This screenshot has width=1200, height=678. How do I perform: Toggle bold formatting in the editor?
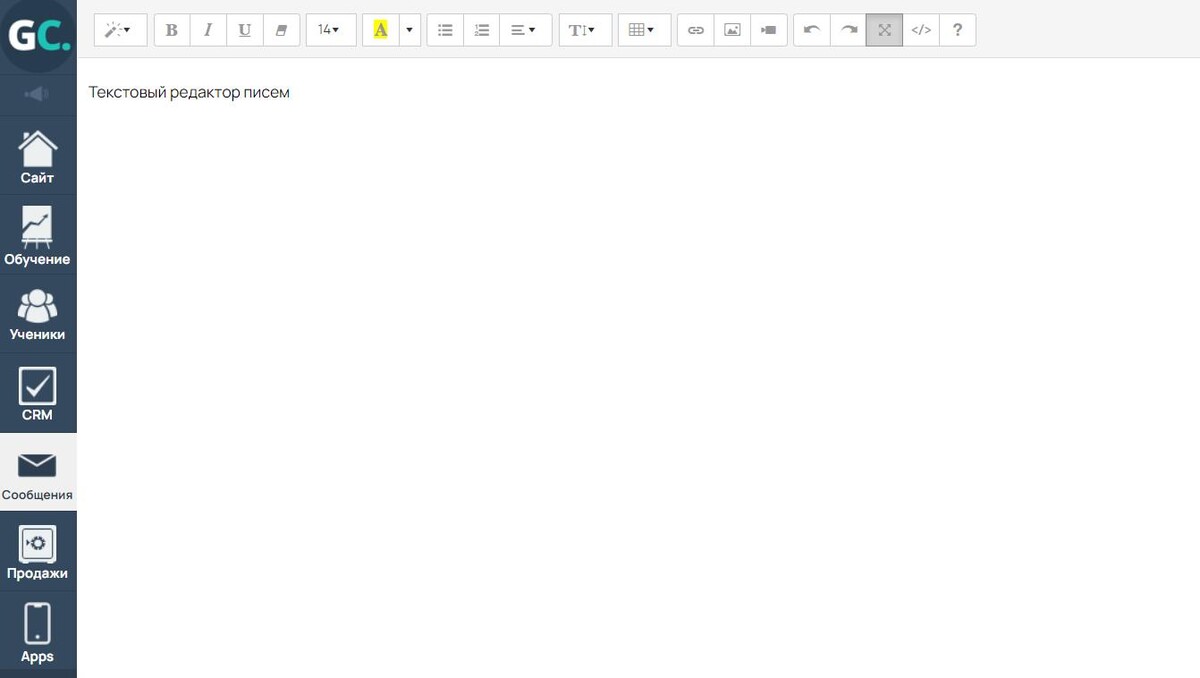coord(172,30)
